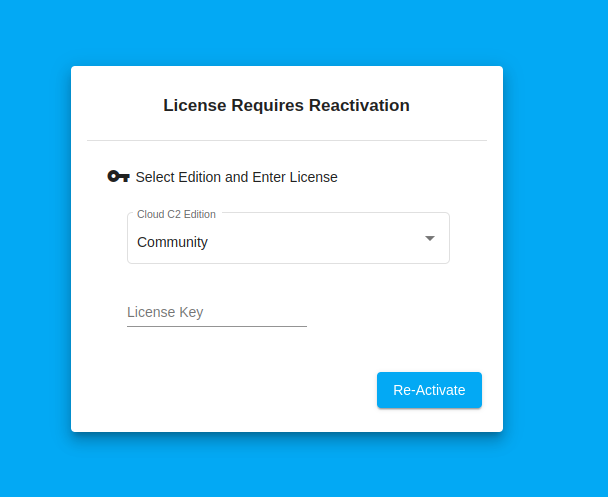
Task: Select the Community value in edition selector
Action: [x=172, y=242]
